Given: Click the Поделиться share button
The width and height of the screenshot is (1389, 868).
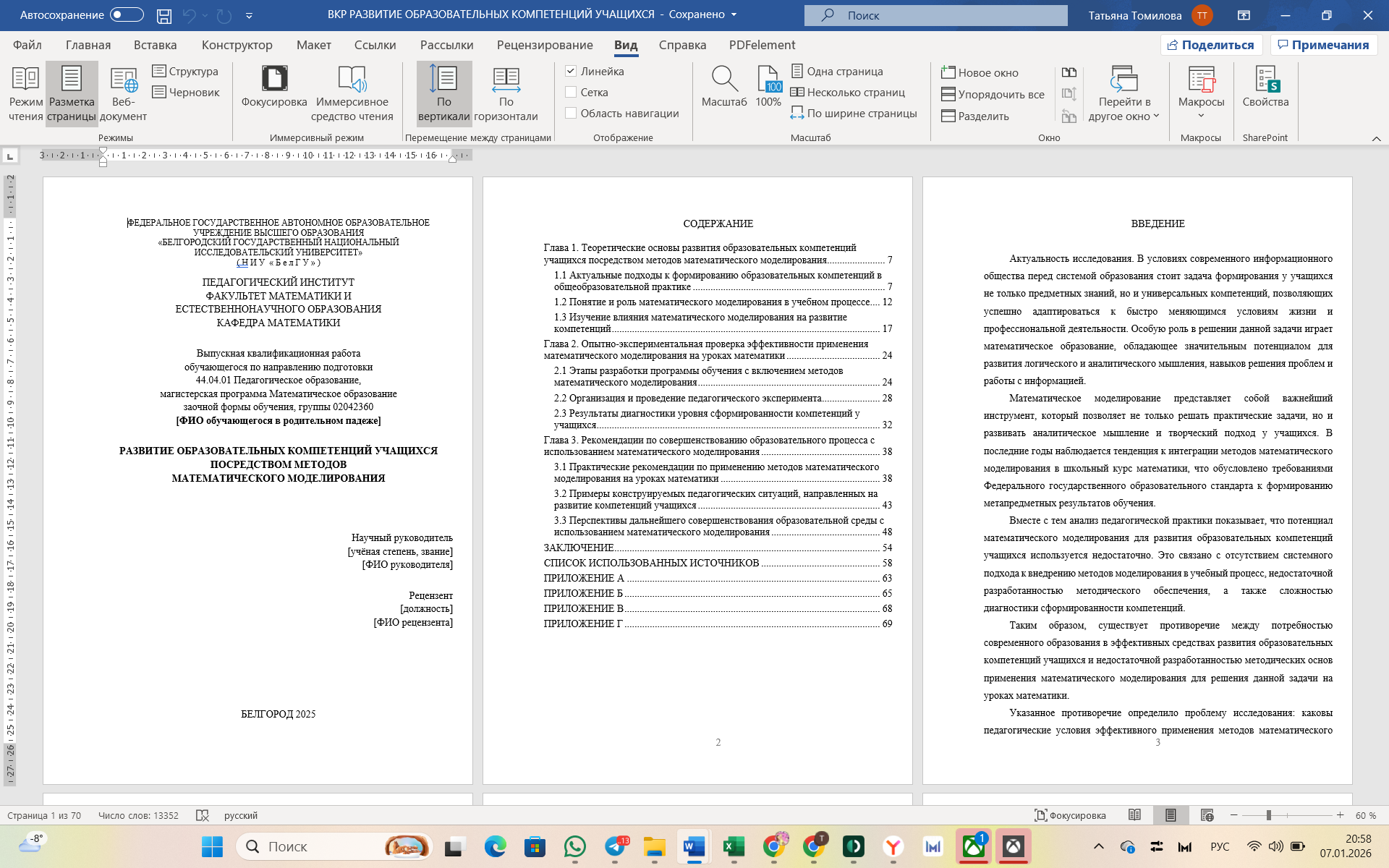Looking at the screenshot, I should coord(1211,45).
